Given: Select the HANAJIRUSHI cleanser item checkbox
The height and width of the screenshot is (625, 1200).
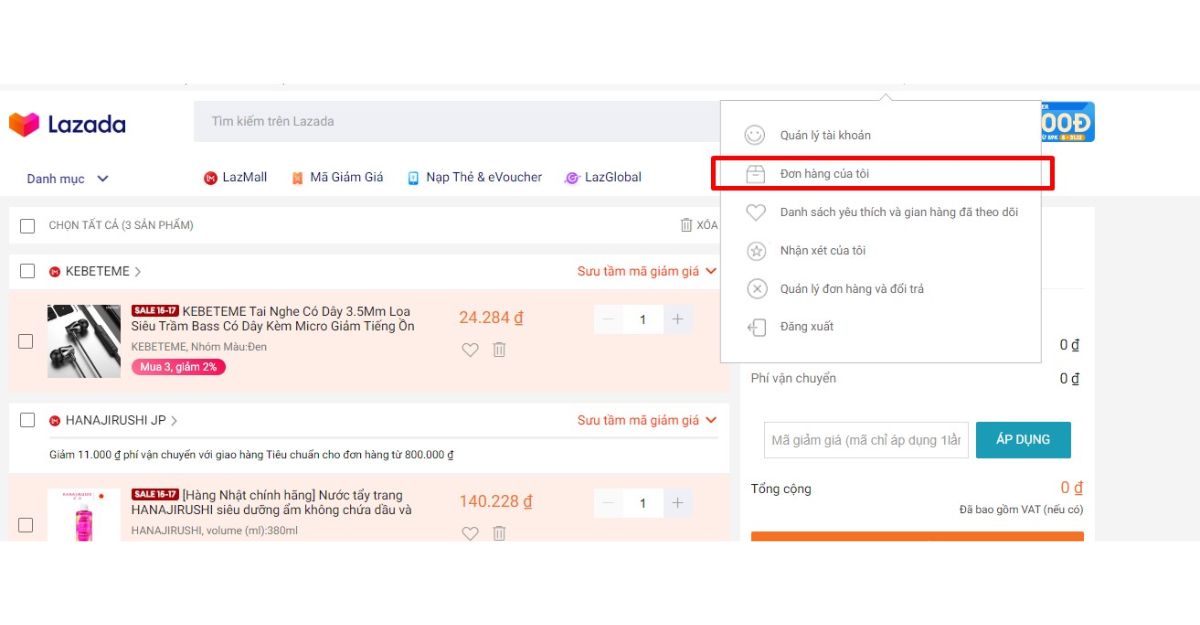Looking at the screenshot, I should pos(26,525).
